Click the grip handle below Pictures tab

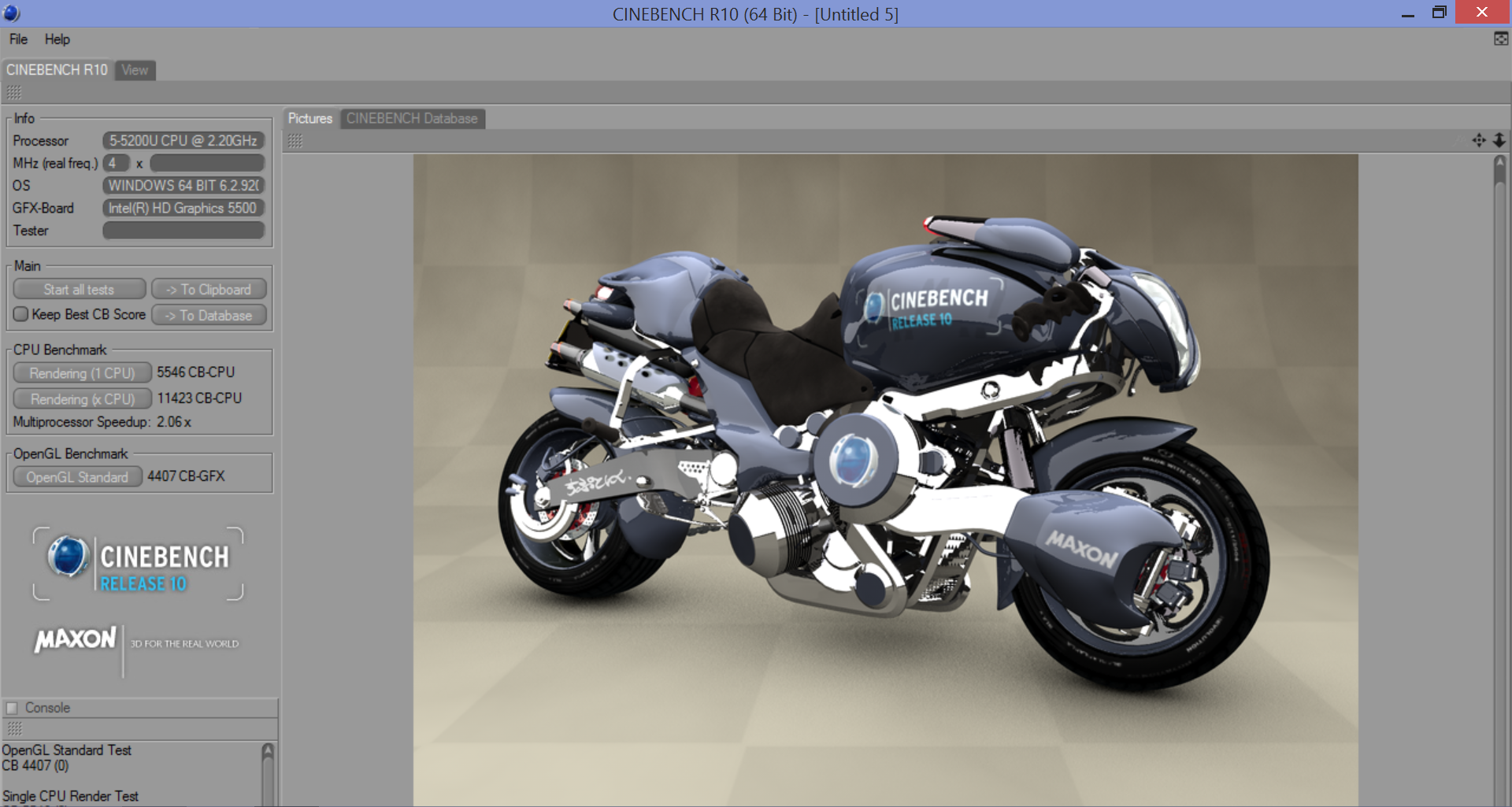pyautogui.click(x=295, y=141)
